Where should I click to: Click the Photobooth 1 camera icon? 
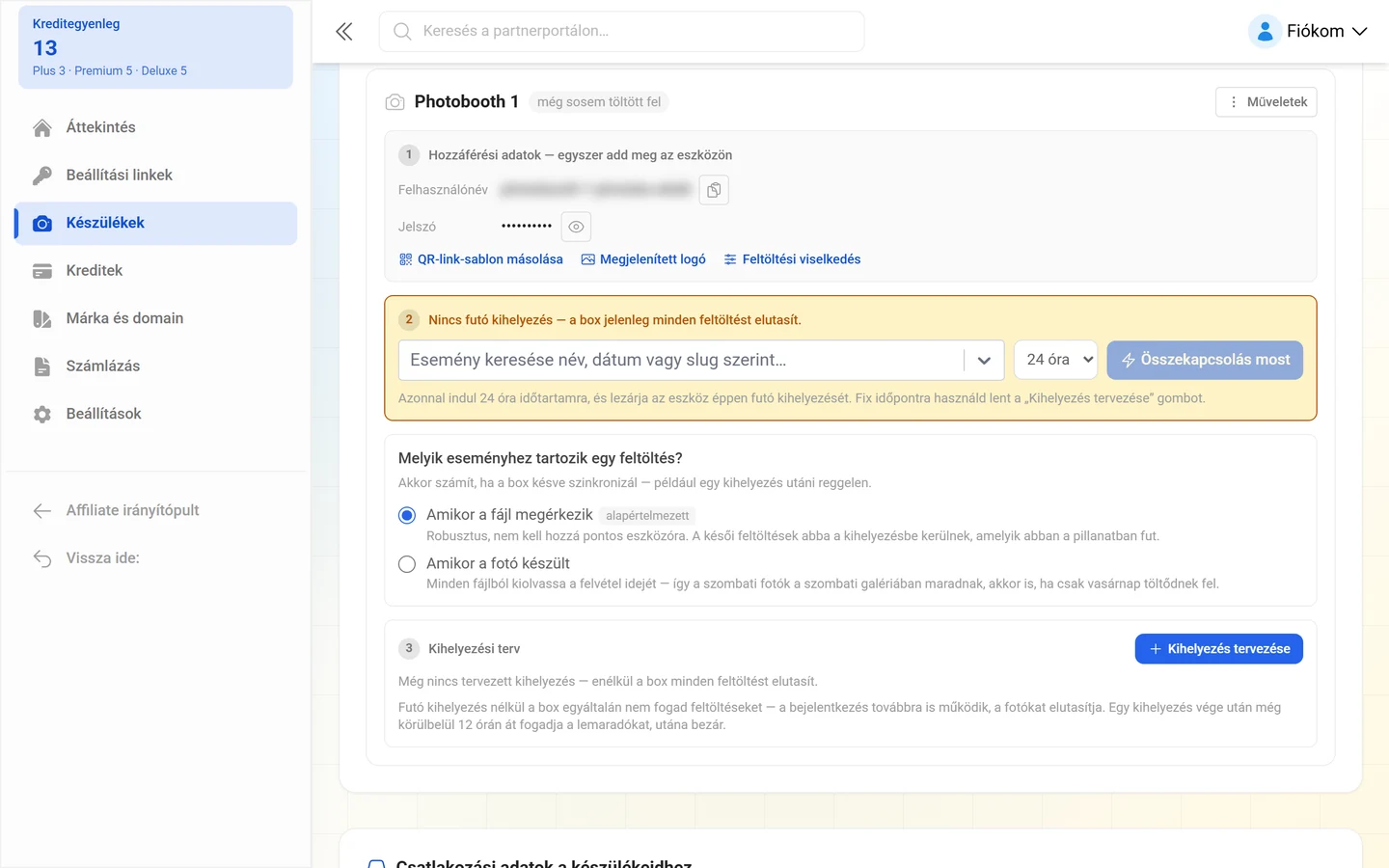(395, 102)
